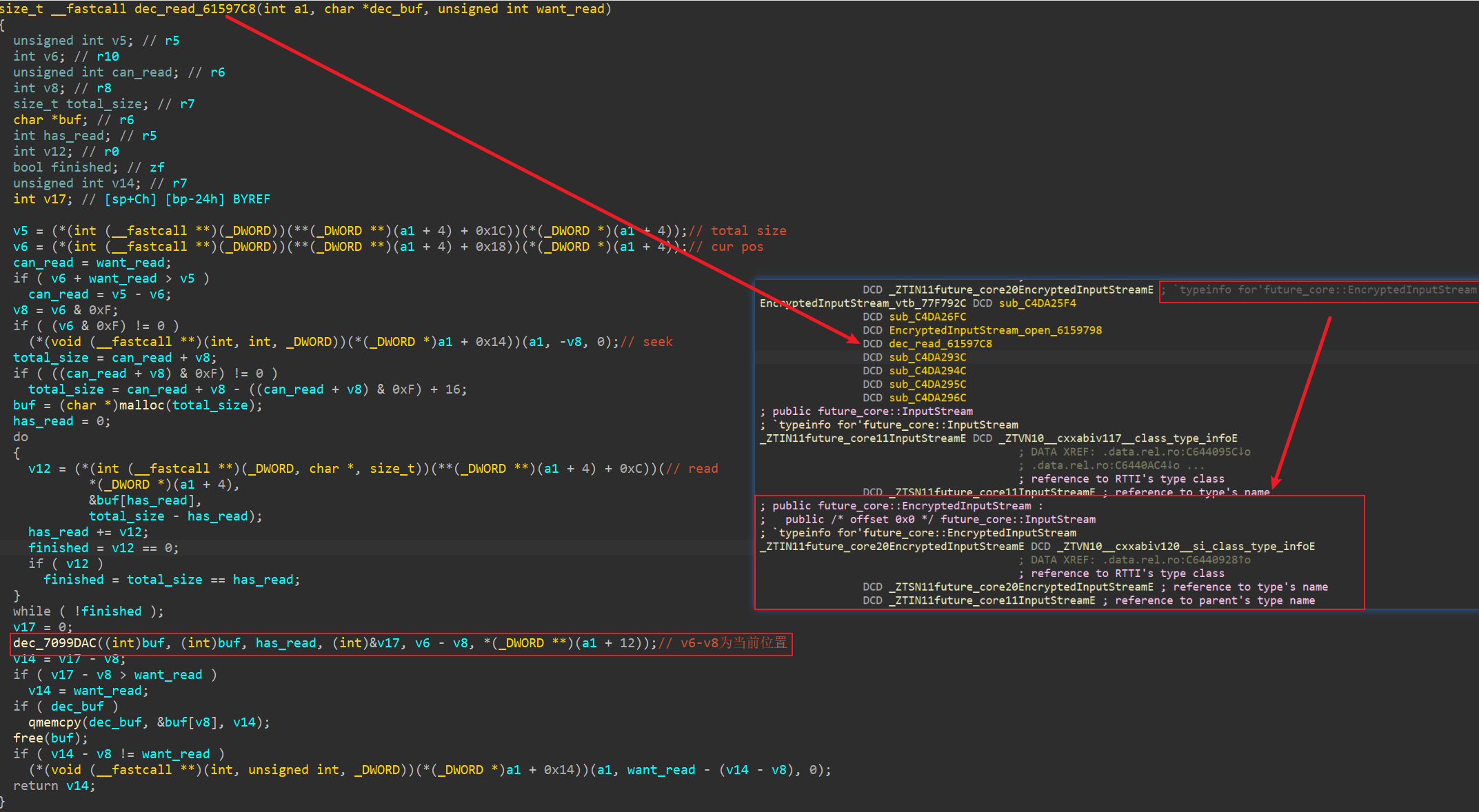This screenshot has height=812, width=1479.
Task: Select the 'bool finished; // zf' declaration
Action: pyautogui.click(x=88, y=168)
